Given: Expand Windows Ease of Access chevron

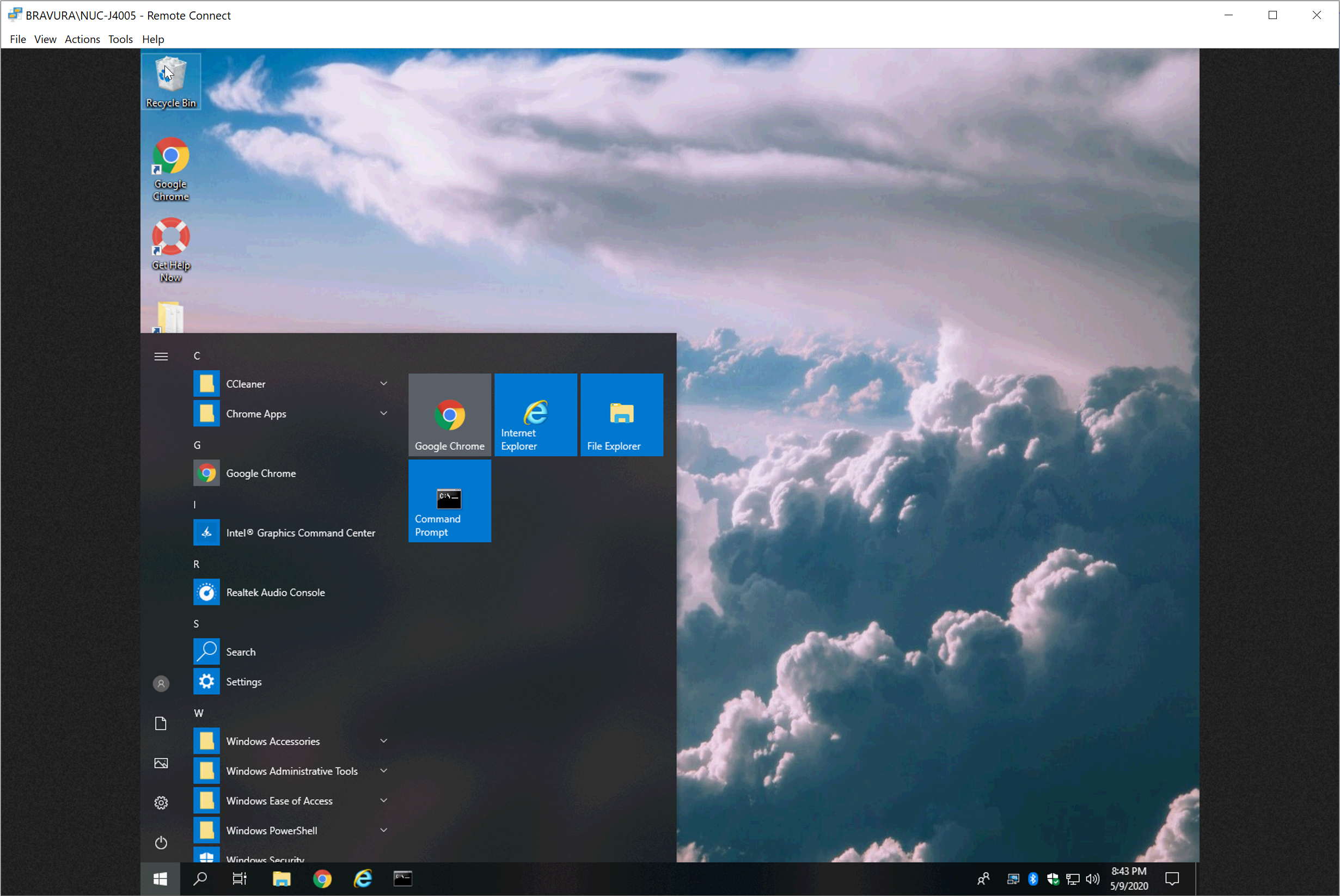Looking at the screenshot, I should pyautogui.click(x=384, y=801).
